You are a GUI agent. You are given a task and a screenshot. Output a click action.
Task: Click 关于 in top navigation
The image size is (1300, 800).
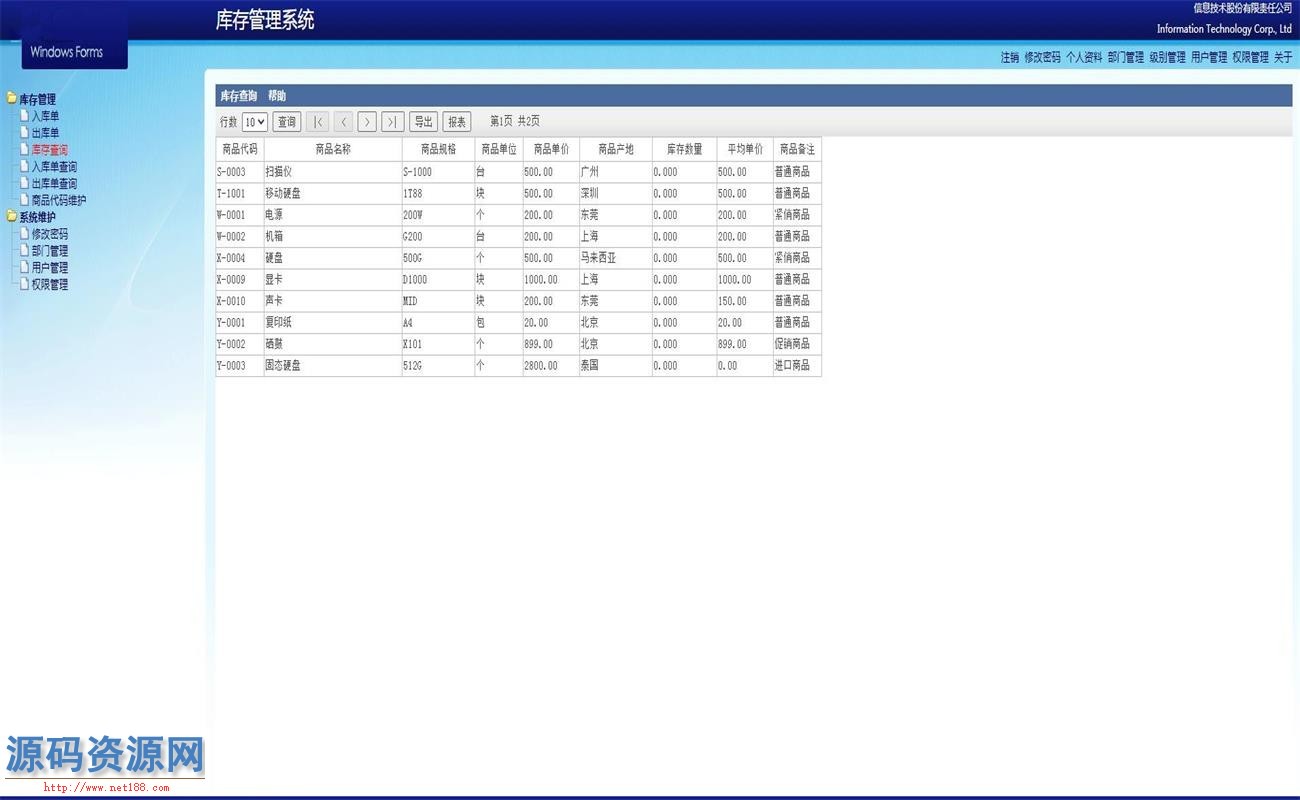(1283, 58)
